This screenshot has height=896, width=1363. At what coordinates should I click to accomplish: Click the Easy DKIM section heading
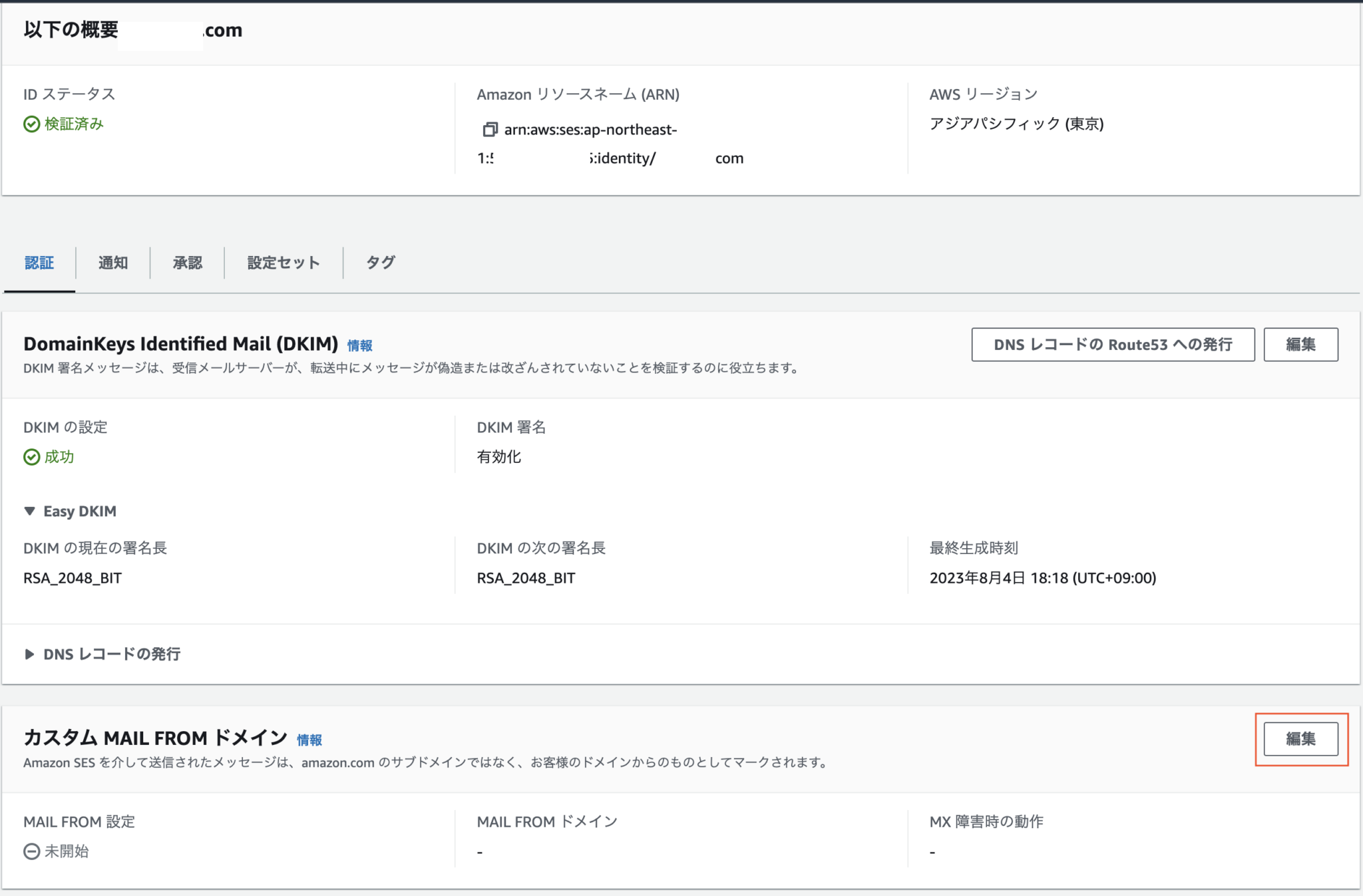pyautogui.click(x=79, y=511)
